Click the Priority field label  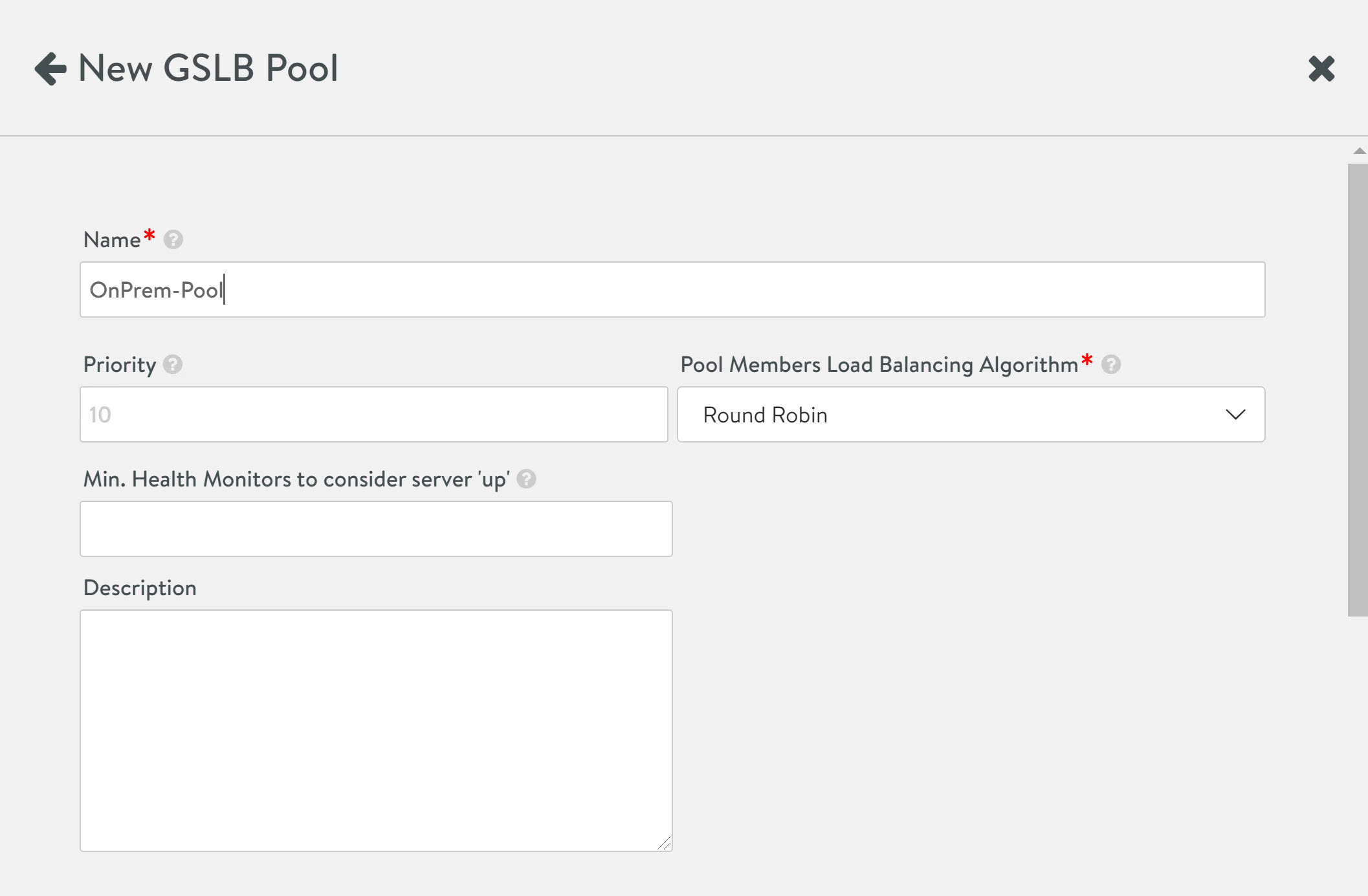tap(120, 365)
